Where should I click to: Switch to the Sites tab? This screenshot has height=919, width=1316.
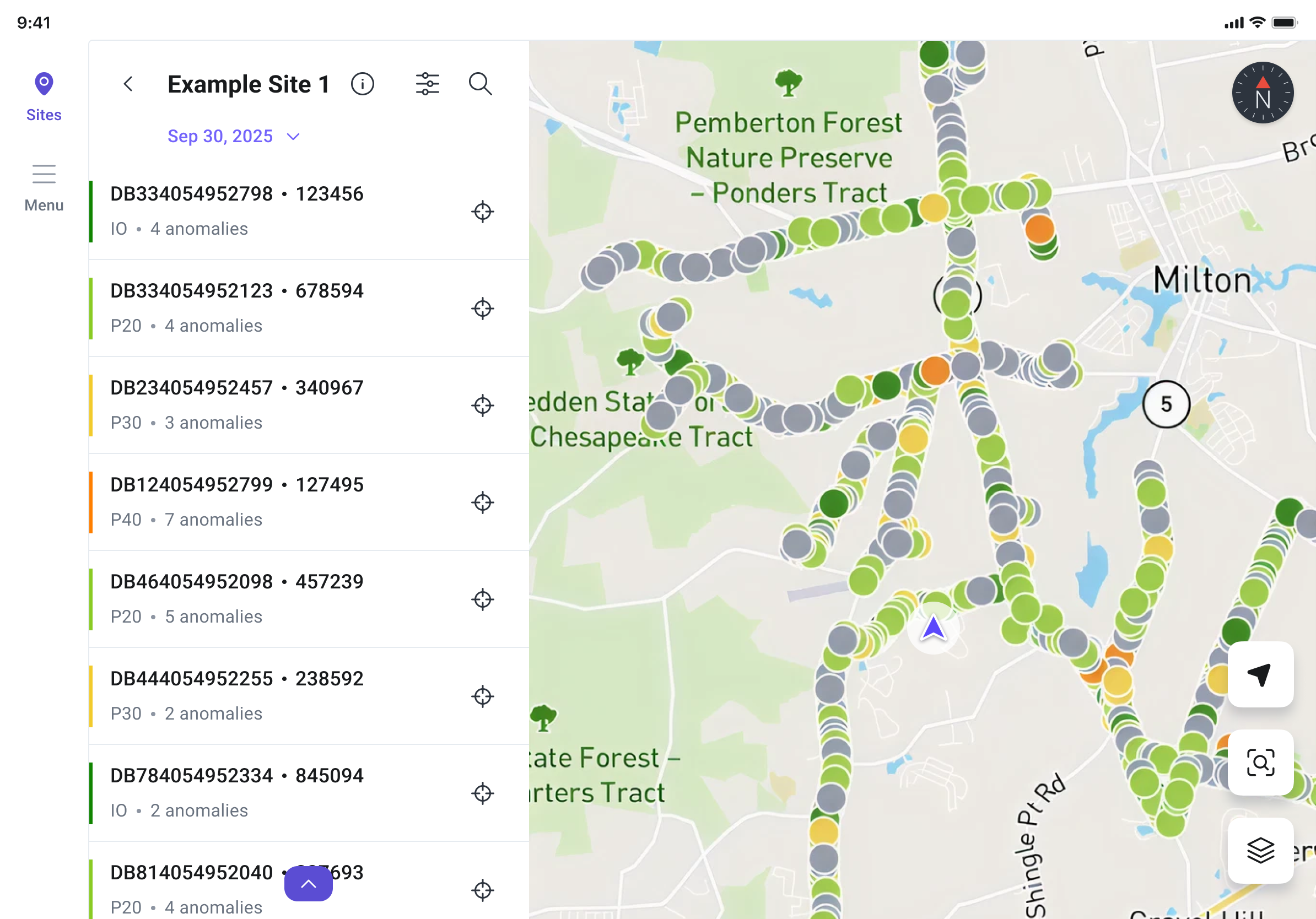[x=44, y=97]
